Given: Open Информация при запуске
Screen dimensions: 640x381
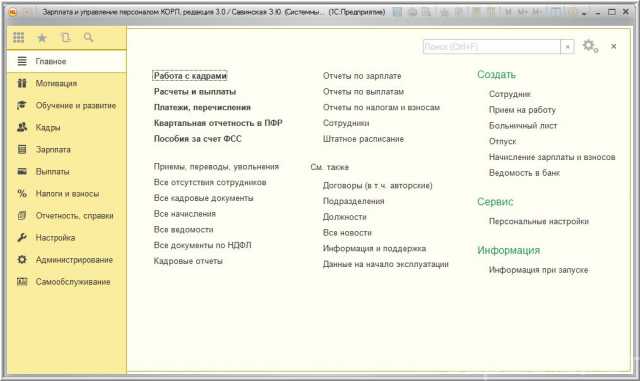Looking at the screenshot, I should pyautogui.click(x=538, y=270).
